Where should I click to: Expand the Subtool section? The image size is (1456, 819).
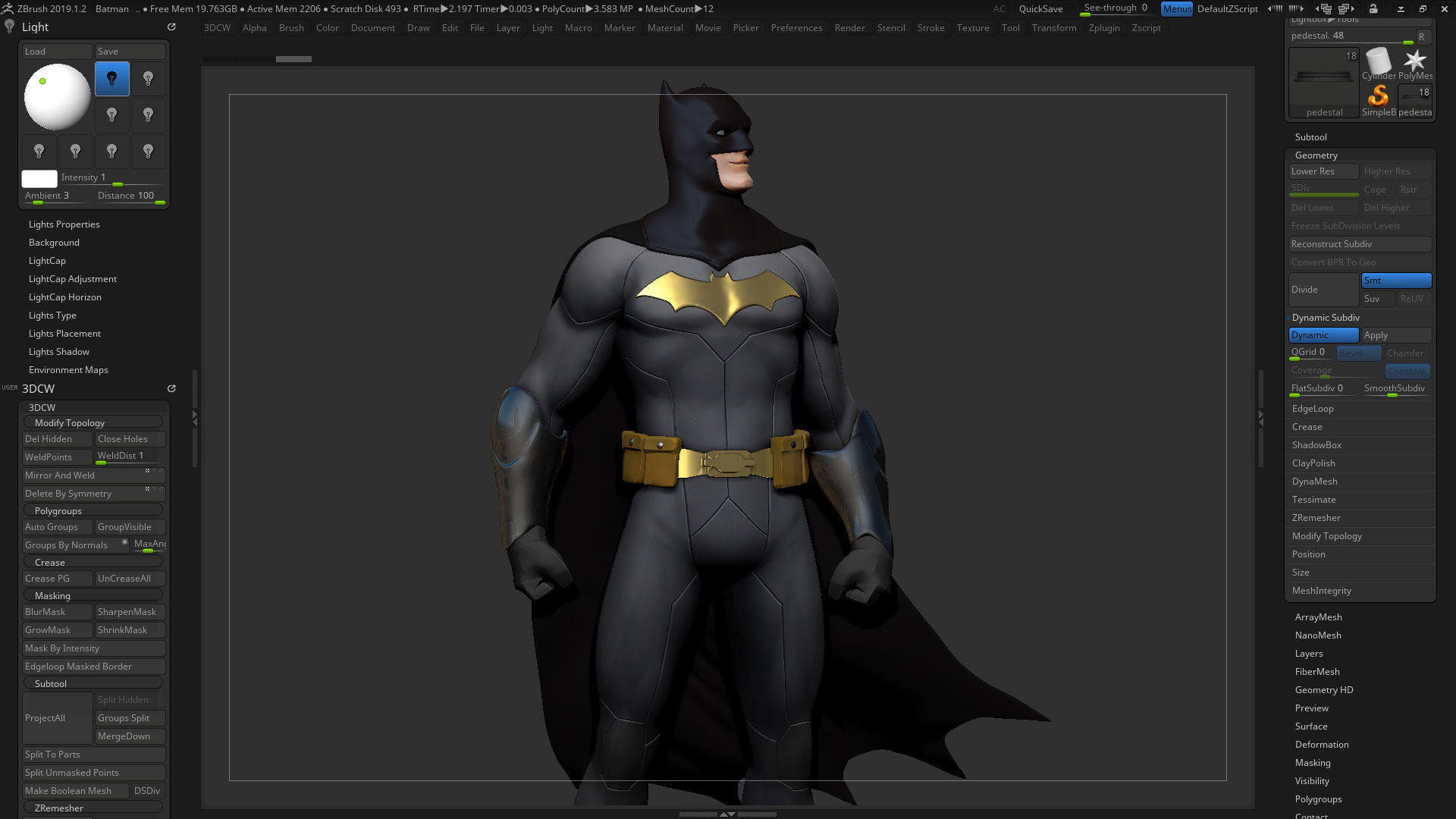1310,137
